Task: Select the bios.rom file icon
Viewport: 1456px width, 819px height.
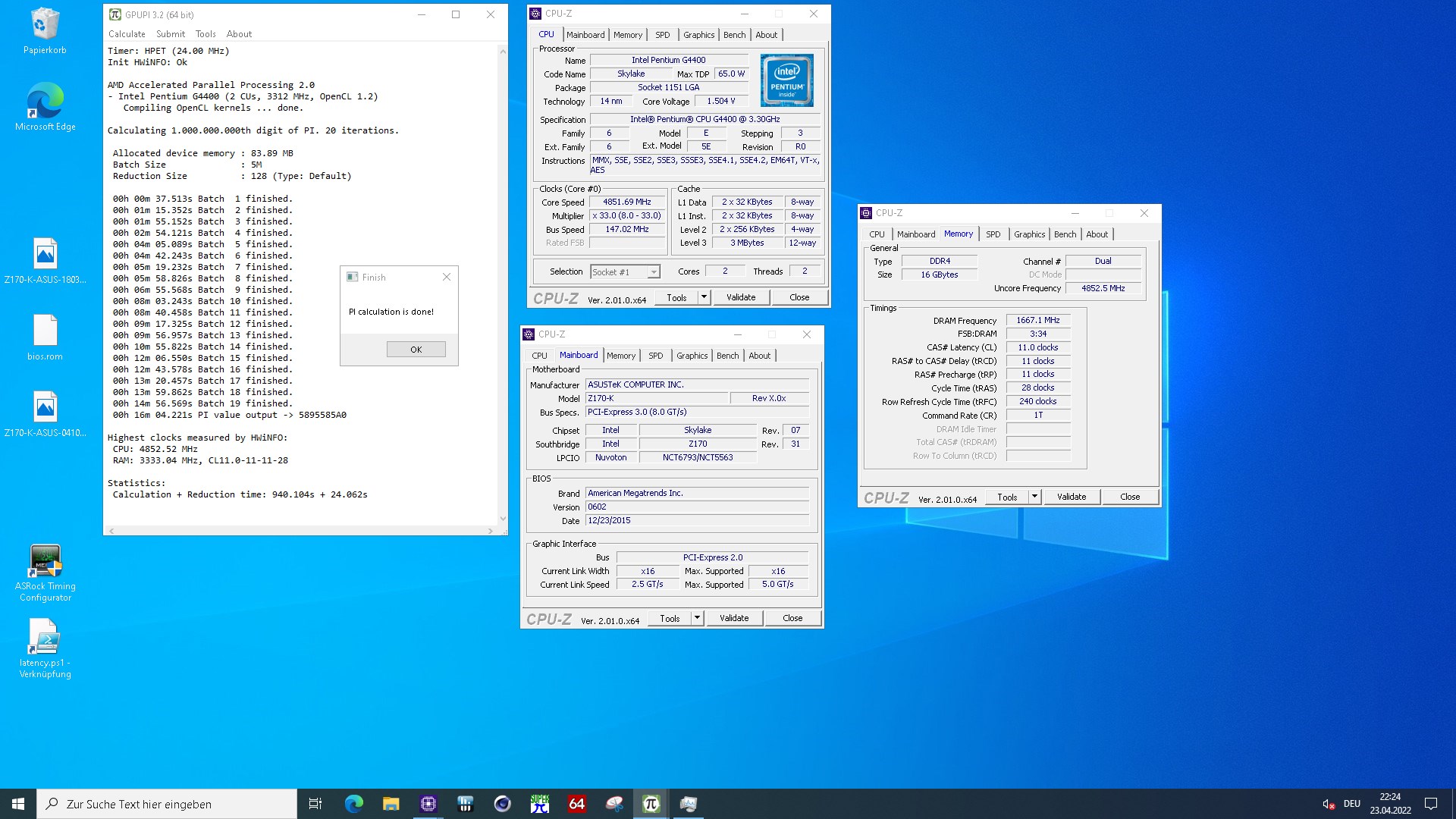Action: point(45,337)
